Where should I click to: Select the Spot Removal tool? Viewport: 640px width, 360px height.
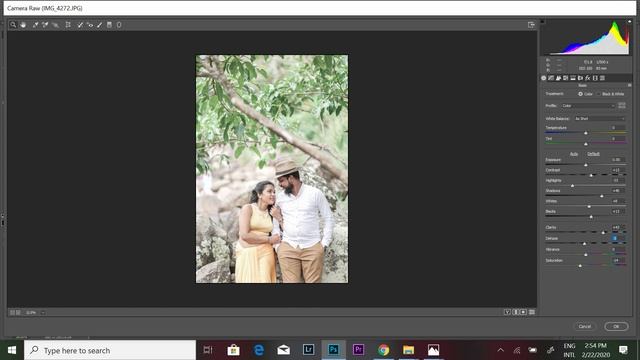point(80,25)
